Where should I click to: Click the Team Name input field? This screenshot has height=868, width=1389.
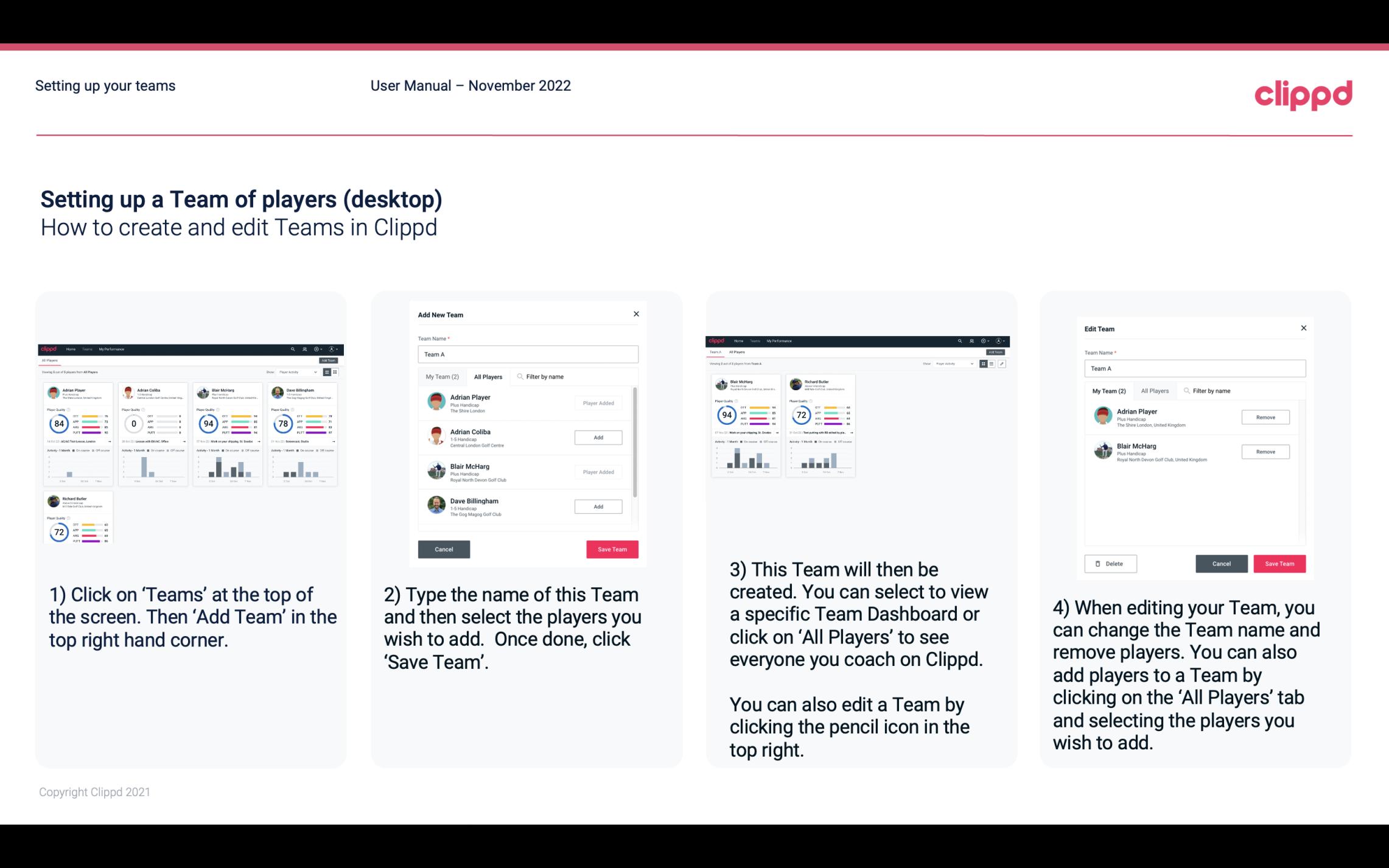[x=527, y=354]
